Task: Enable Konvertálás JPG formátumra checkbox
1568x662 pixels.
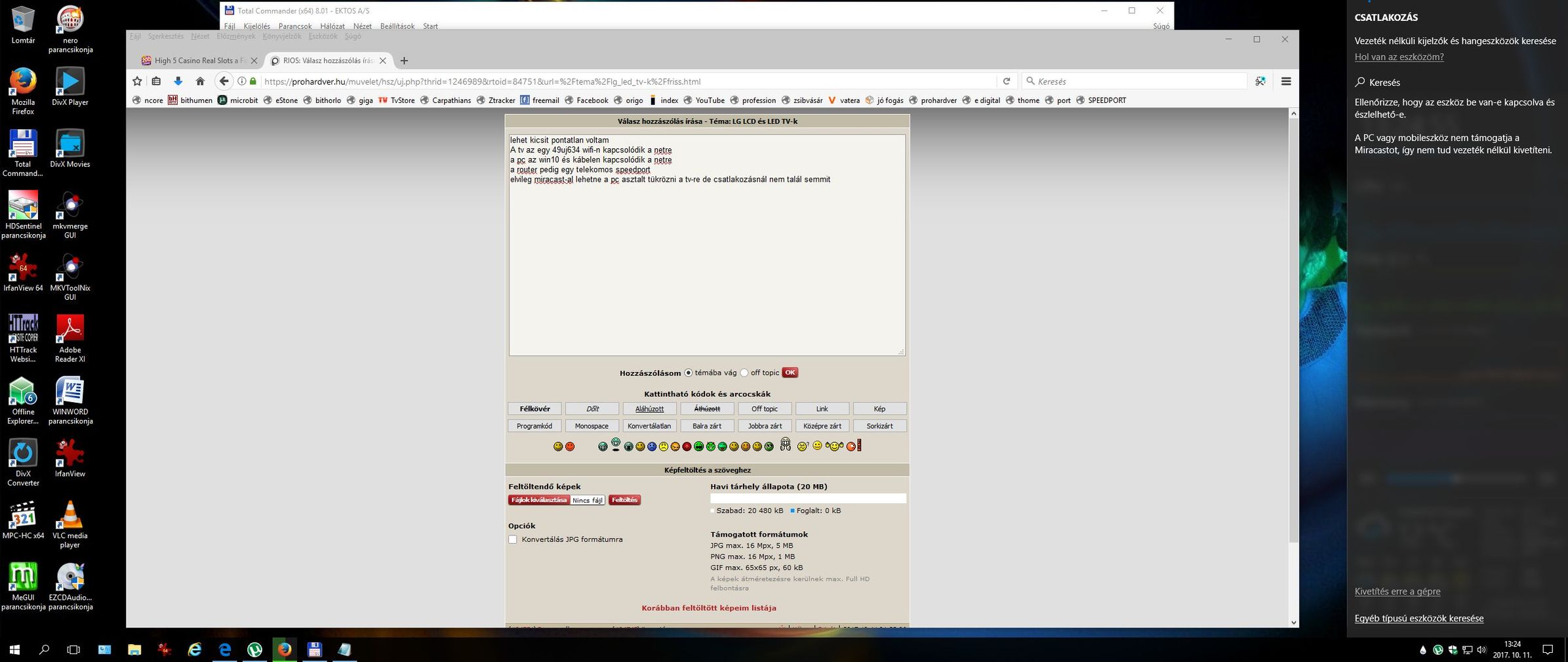Action: point(513,539)
